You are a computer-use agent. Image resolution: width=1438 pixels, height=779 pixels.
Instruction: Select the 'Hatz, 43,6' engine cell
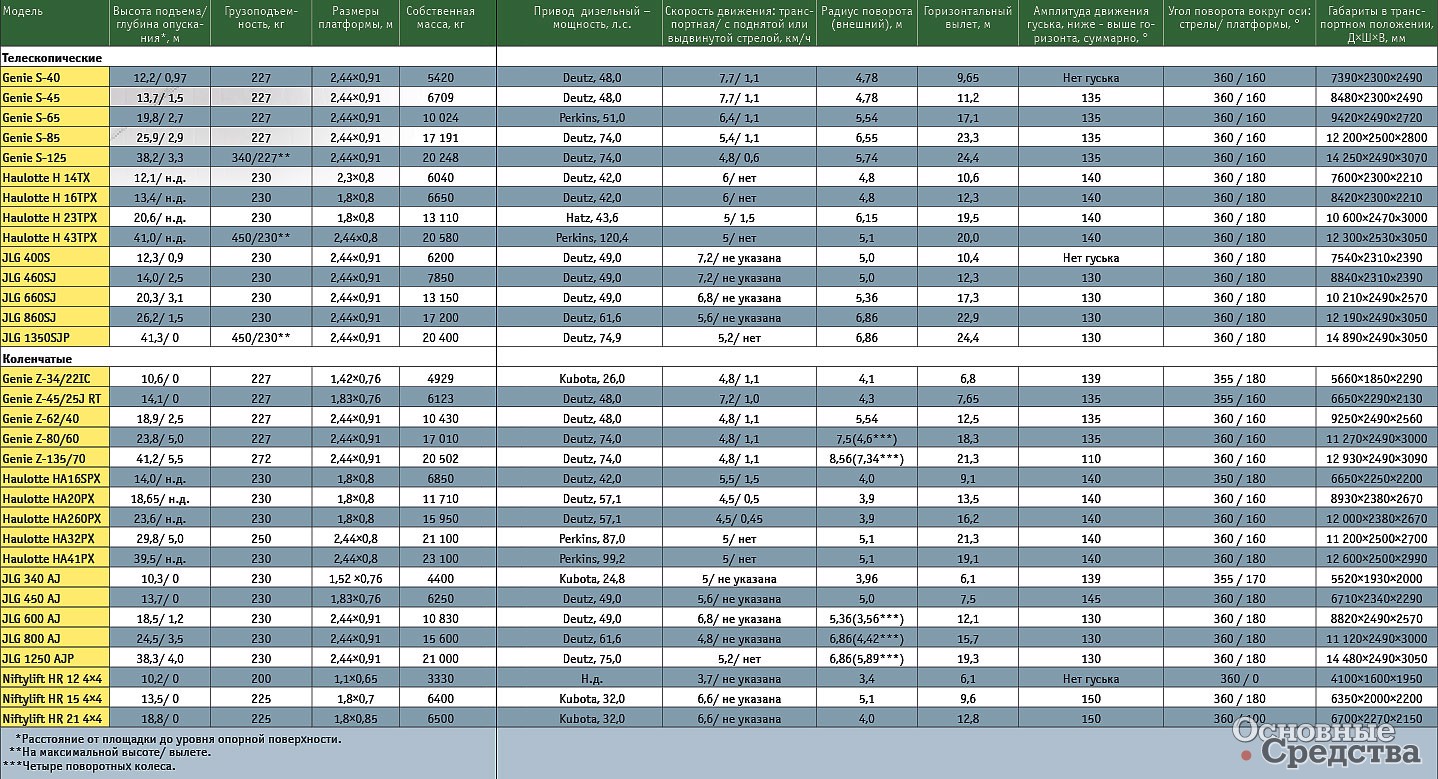pos(592,217)
